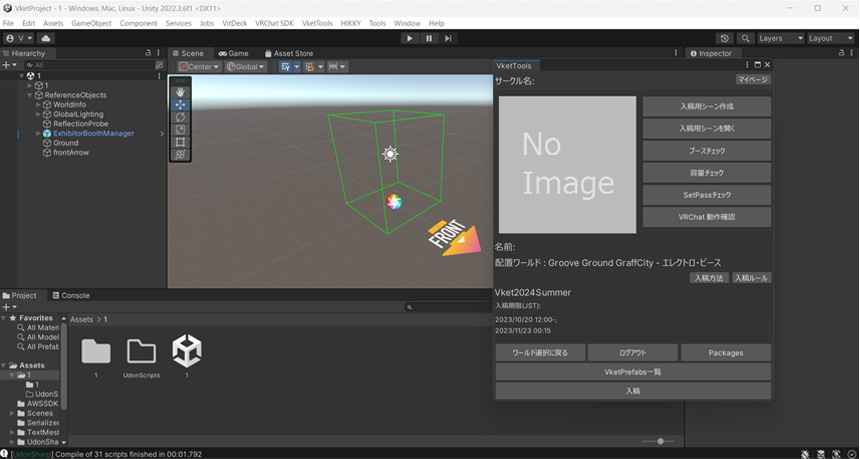Select the Rect tool
The width and height of the screenshot is (860, 459).
click(x=180, y=143)
